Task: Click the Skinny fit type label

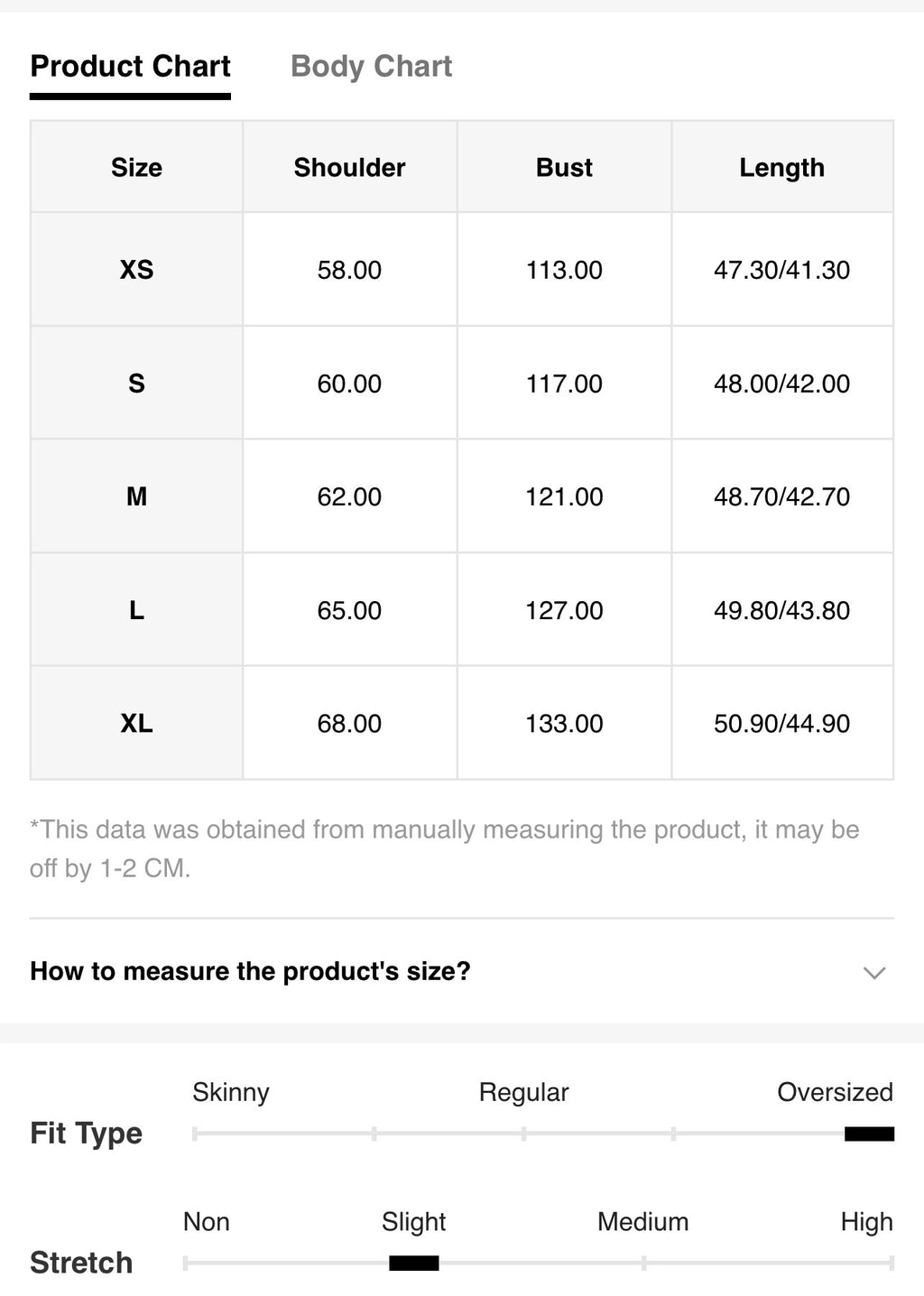Action: pos(230,1092)
